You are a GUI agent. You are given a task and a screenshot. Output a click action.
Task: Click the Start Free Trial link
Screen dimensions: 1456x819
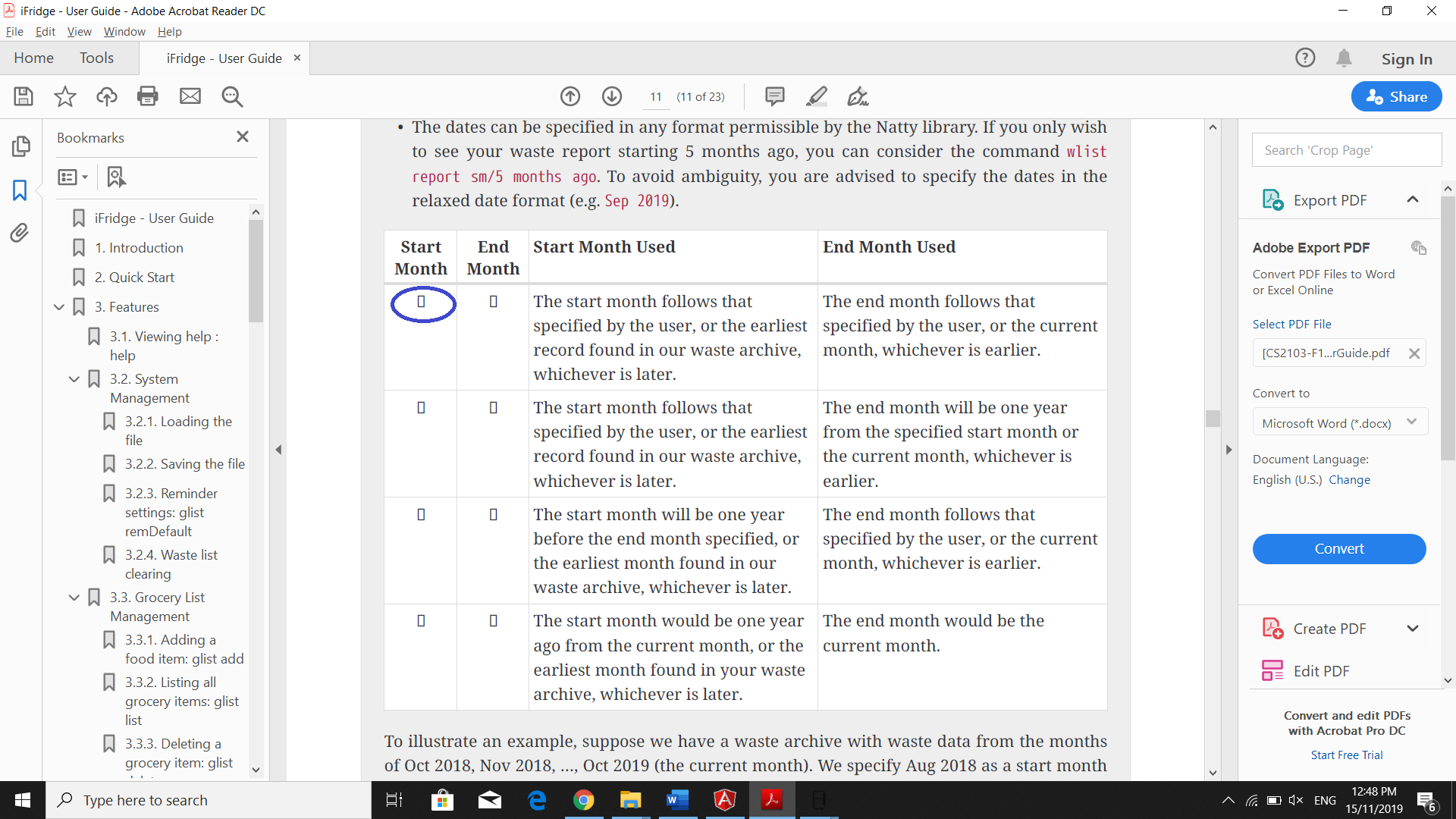(1347, 755)
